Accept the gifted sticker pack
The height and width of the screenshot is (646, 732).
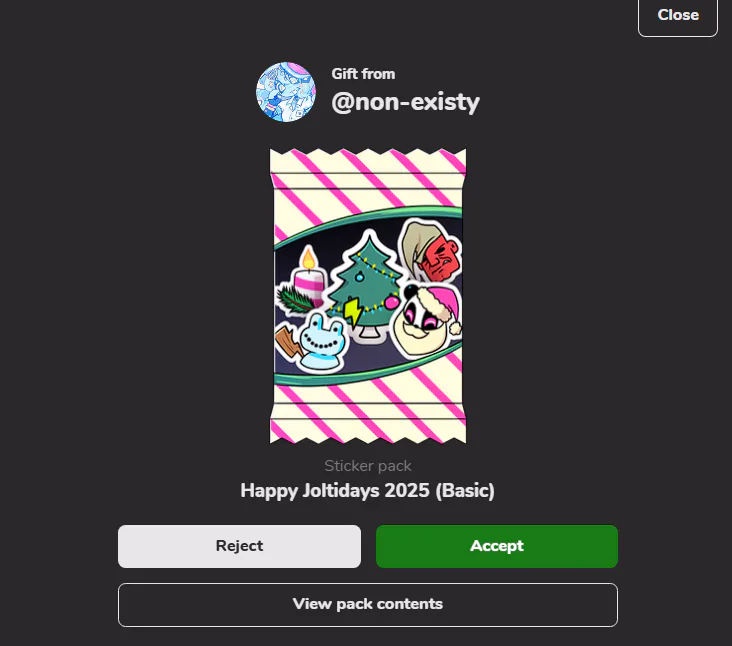pos(497,546)
